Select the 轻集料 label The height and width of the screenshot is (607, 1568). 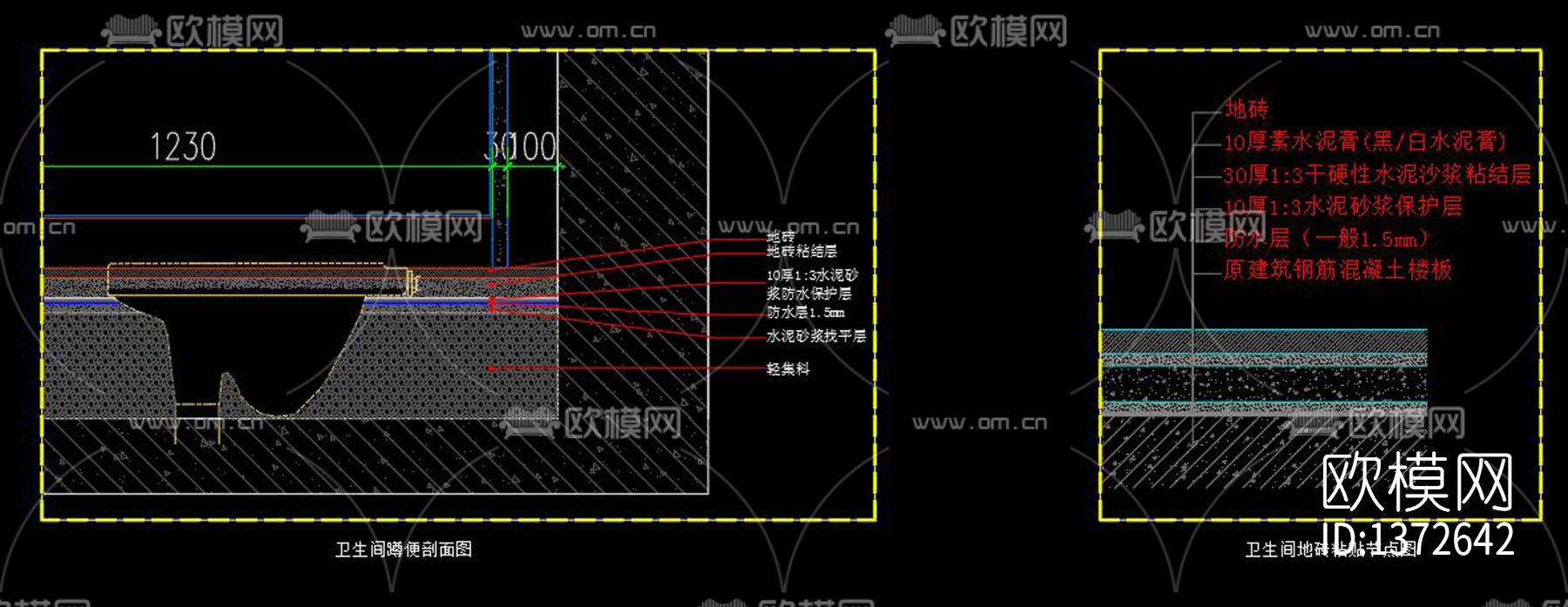787,368
